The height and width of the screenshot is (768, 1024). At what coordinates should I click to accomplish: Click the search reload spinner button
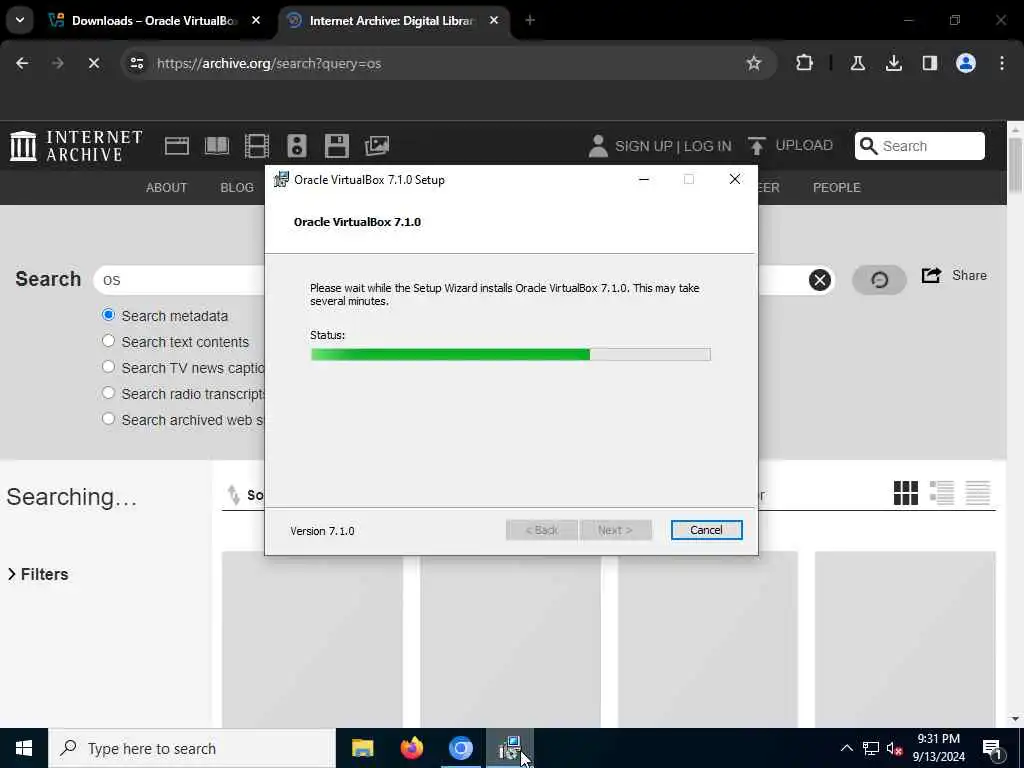pos(879,280)
